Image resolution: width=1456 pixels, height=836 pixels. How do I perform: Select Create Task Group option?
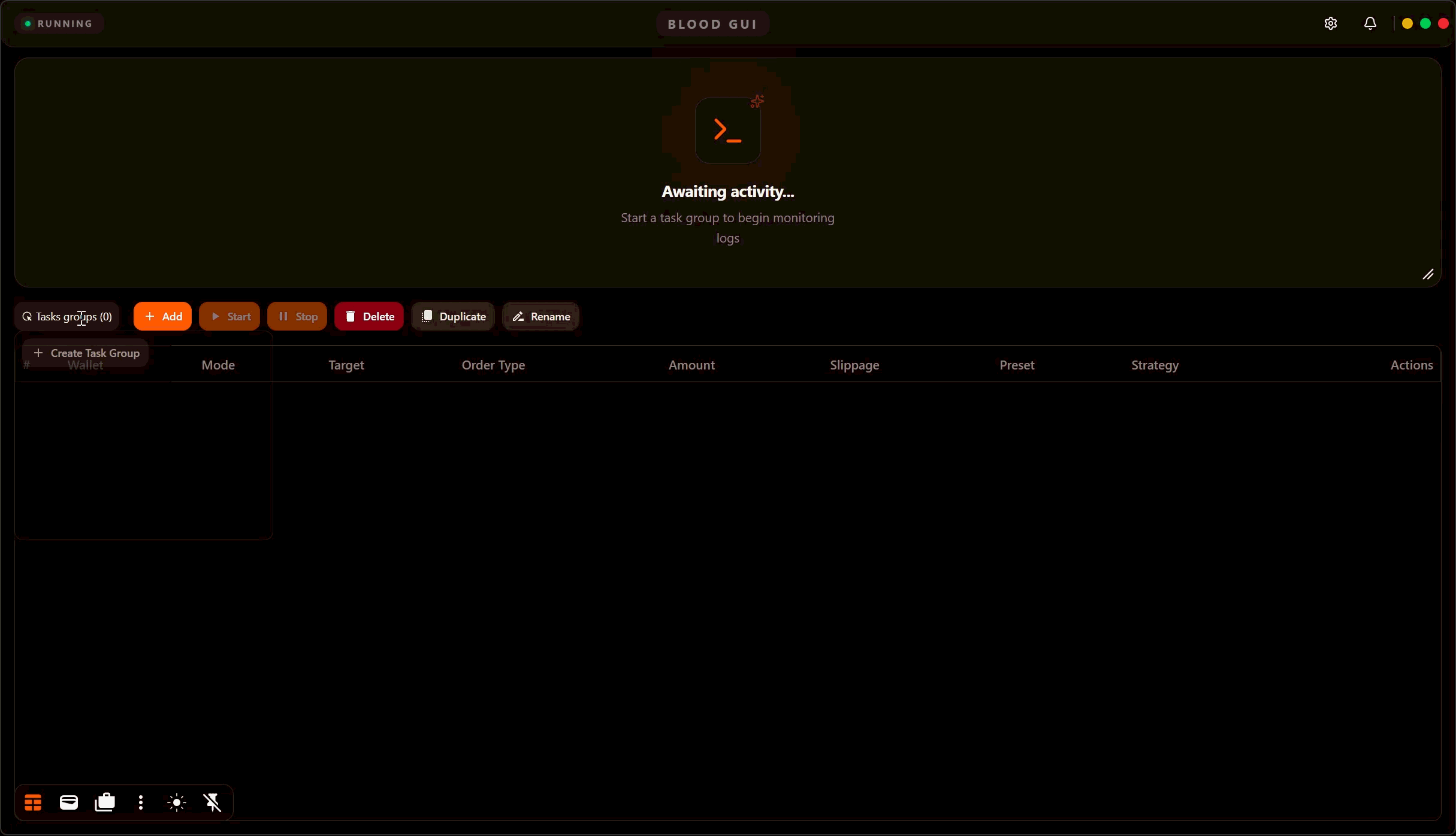pyautogui.click(x=86, y=353)
